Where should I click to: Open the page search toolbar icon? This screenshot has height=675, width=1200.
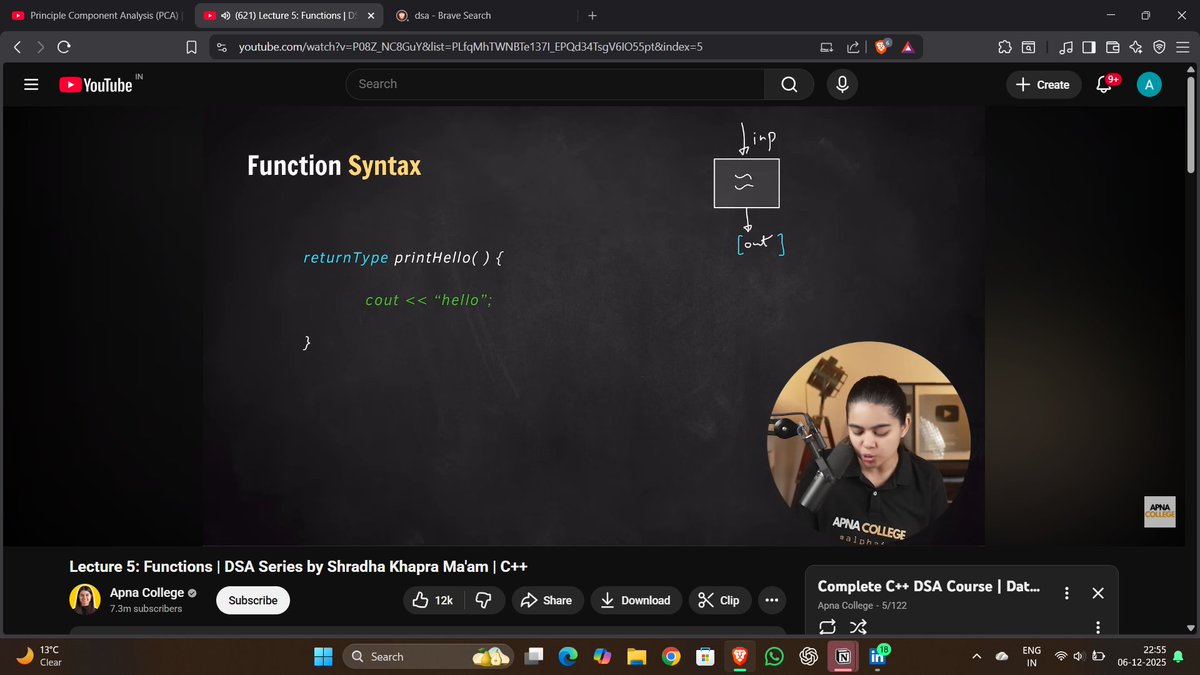(x=1029, y=46)
